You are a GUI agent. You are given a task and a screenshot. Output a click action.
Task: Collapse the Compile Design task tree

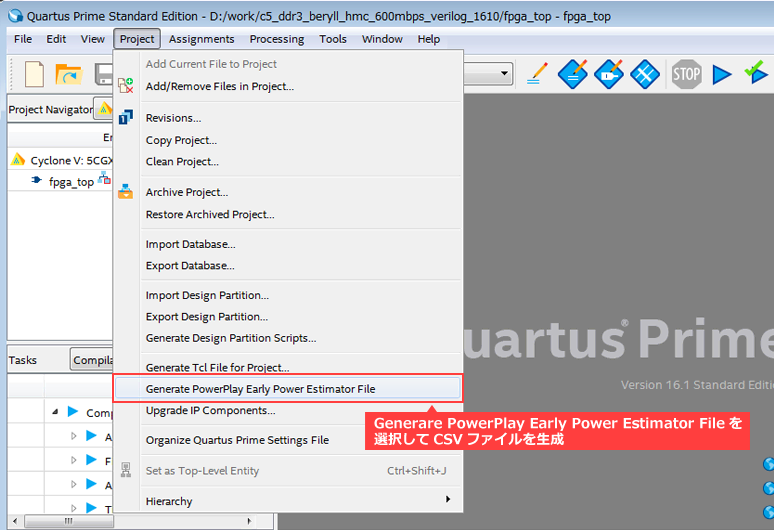[55, 411]
